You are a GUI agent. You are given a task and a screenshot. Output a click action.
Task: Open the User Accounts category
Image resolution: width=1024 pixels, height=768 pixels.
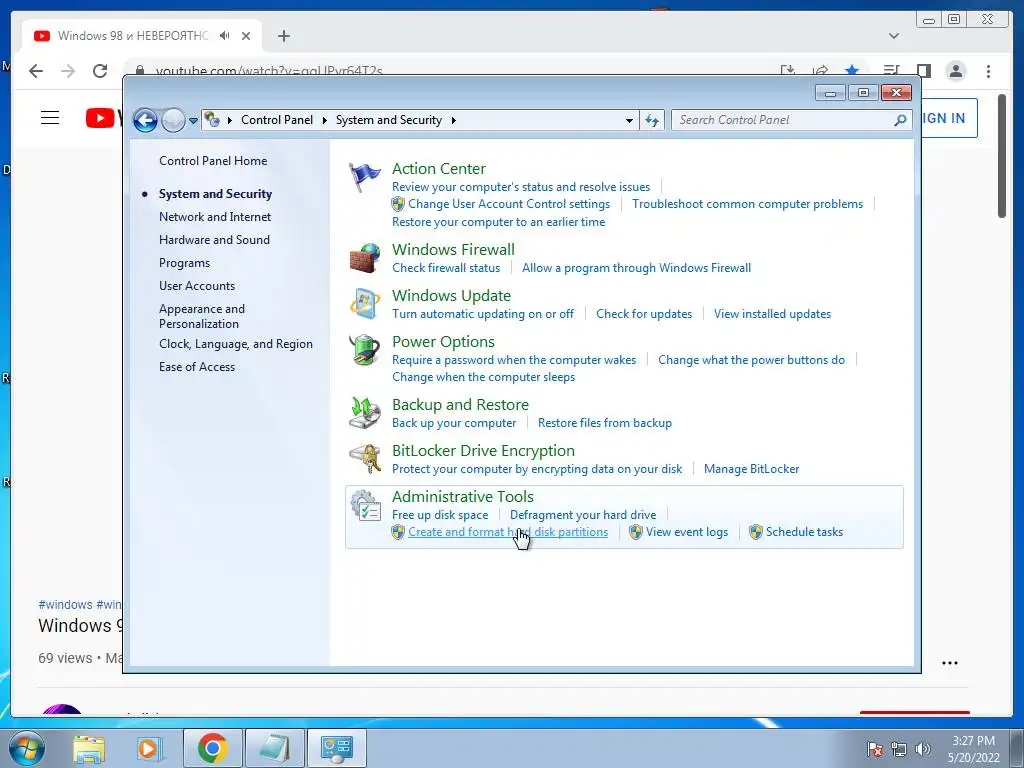point(197,285)
